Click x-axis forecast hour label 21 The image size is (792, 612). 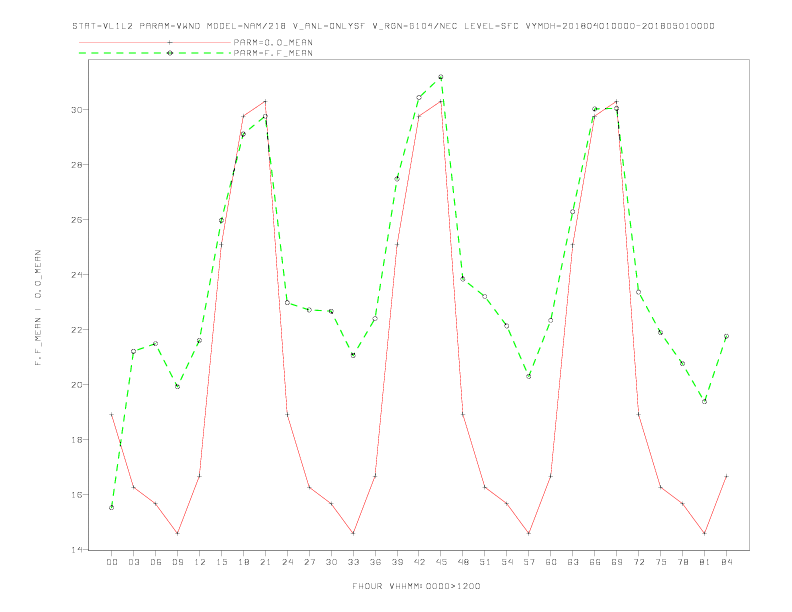click(265, 562)
